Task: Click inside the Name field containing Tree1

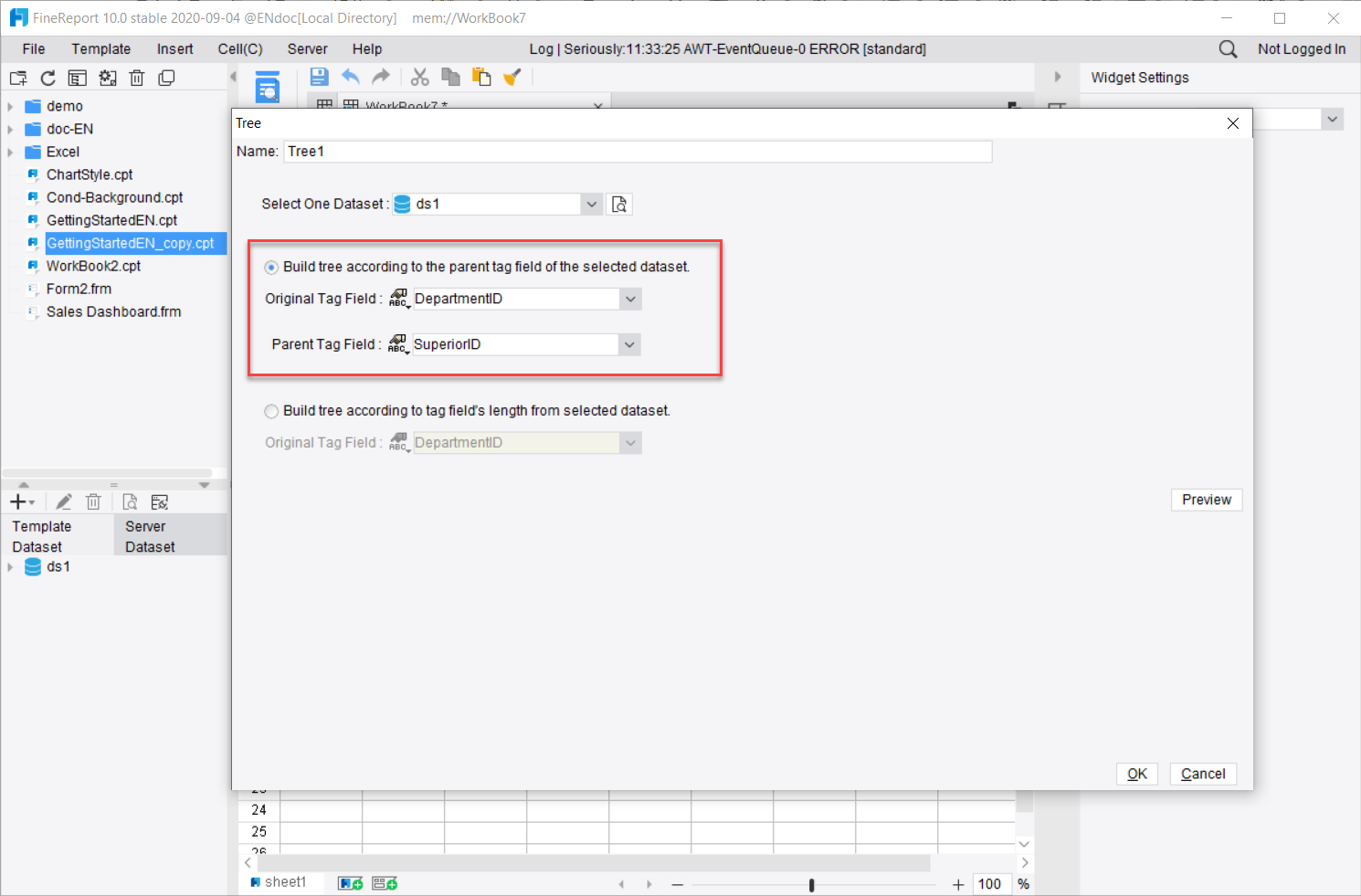Action: (x=637, y=151)
